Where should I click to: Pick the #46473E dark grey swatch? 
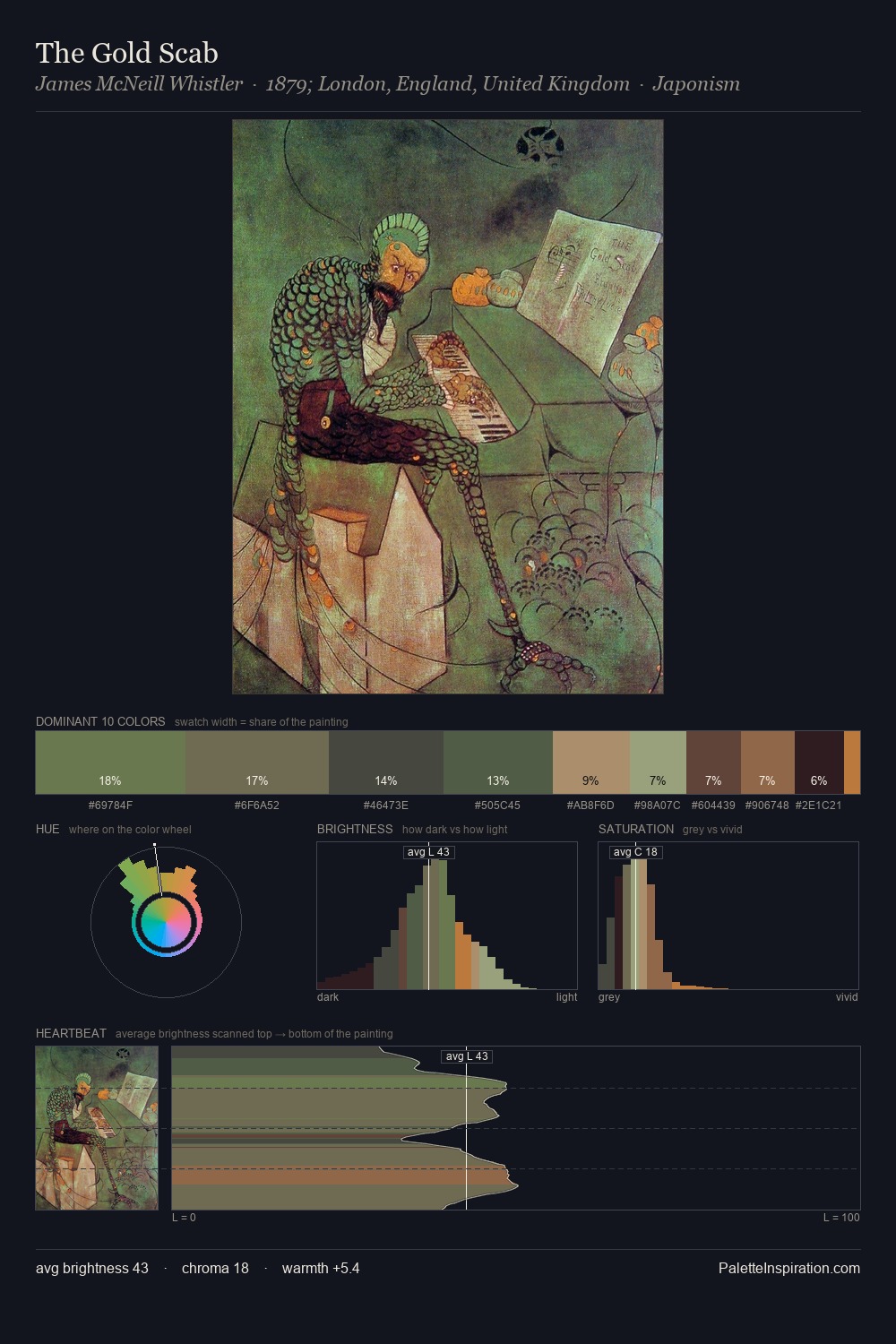coord(386,762)
